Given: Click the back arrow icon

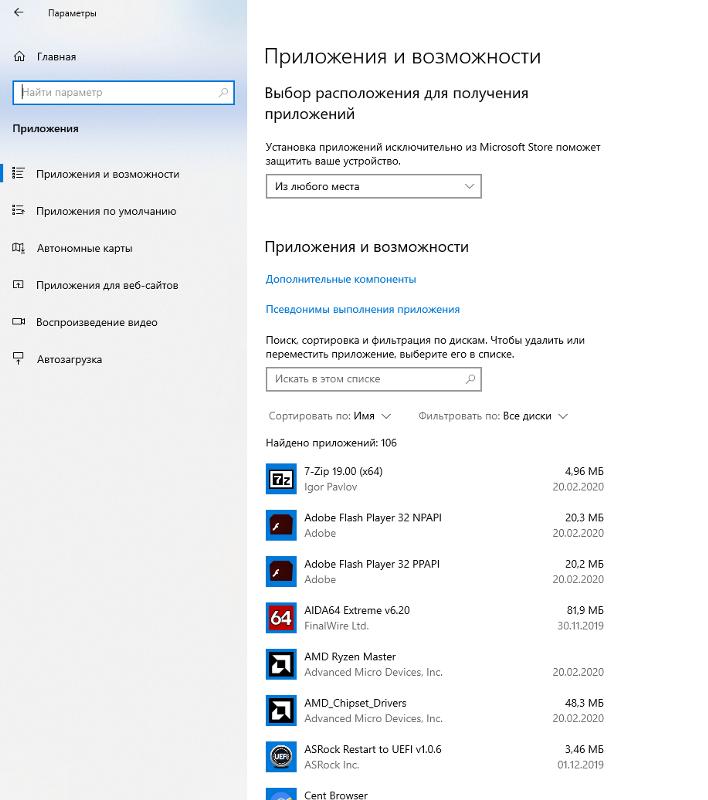Looking at the screenshot, I should 19,12.
